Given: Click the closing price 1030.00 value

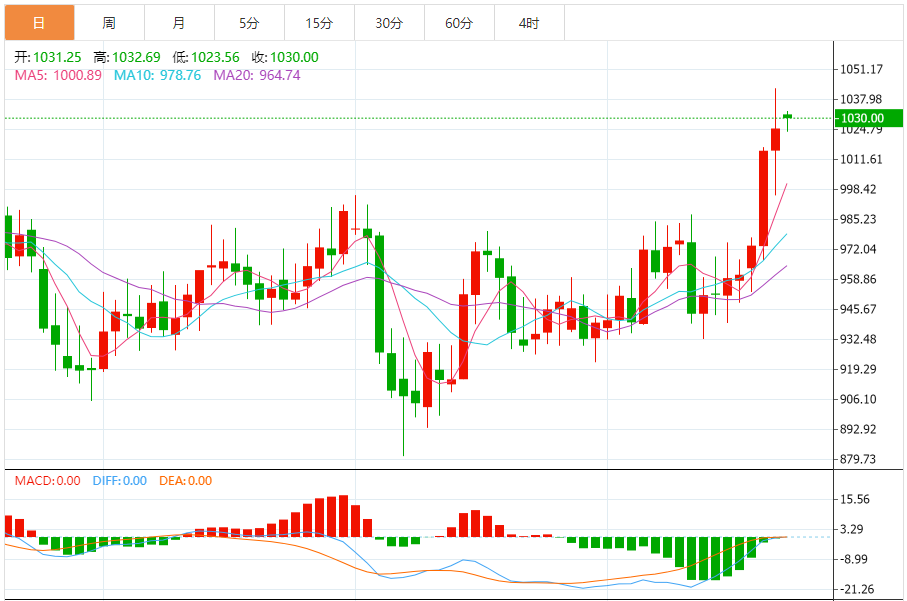Looking at the screenshot, I should (x=294, y=57).
